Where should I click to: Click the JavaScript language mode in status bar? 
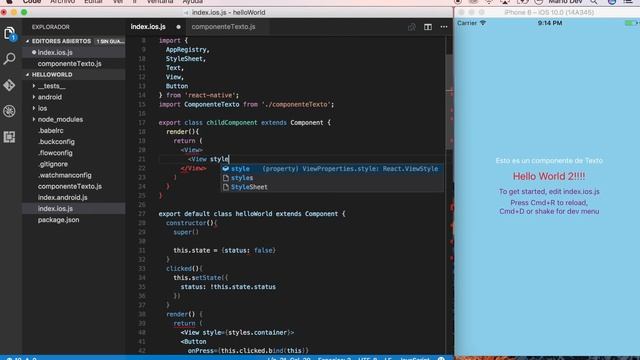415,358
